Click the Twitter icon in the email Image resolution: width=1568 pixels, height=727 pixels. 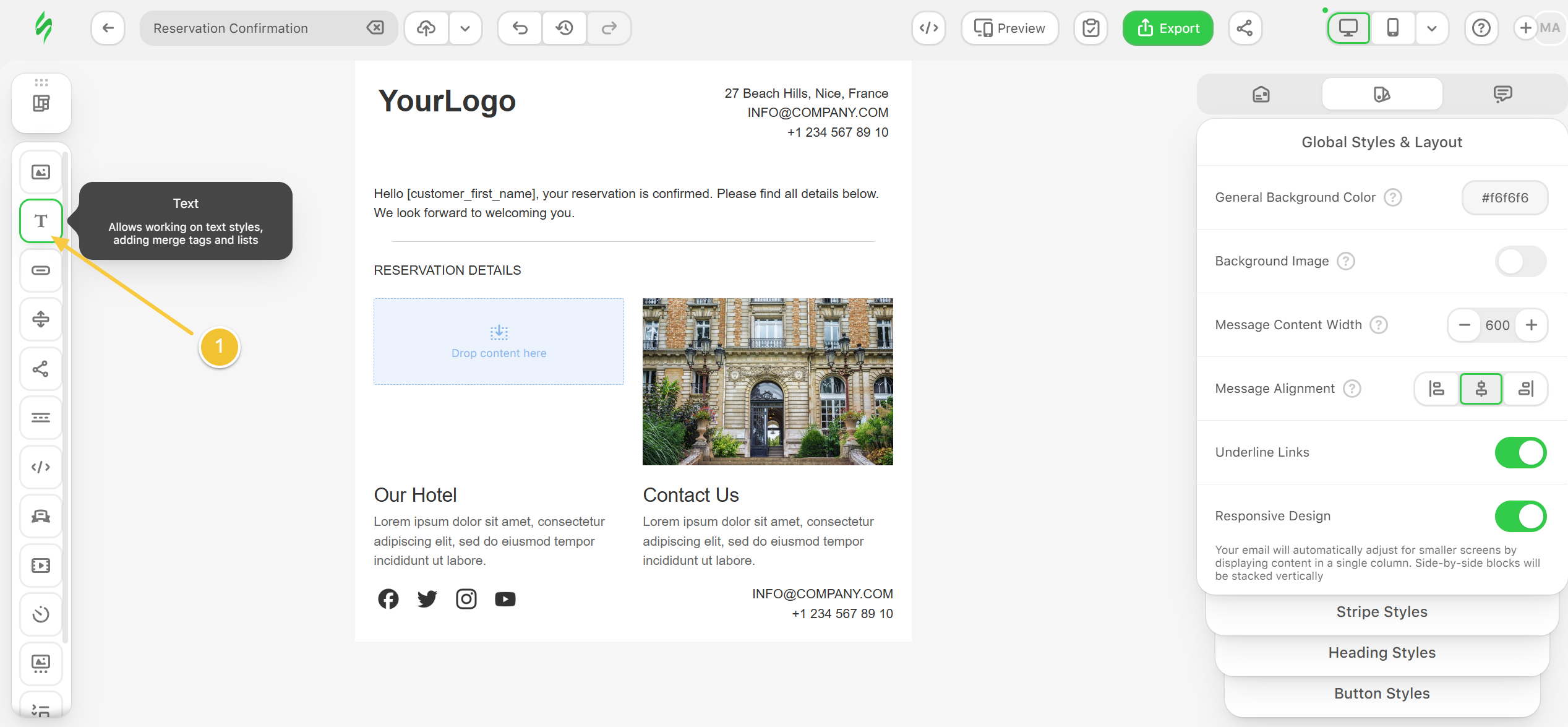[427, 599]
